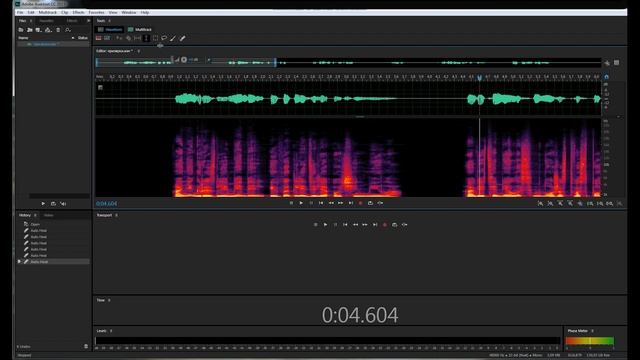Select the Paintbrush Selection tool
Image resolution: width=640 pixels, height=360 pixels.
[x=173, y=38]
